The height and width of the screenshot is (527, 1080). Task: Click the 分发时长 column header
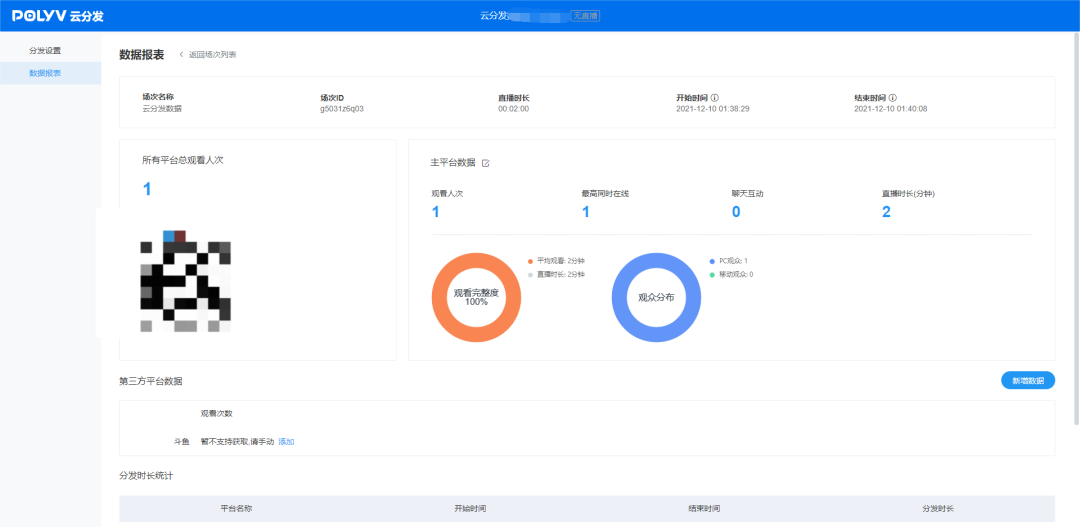coord(938,509)
